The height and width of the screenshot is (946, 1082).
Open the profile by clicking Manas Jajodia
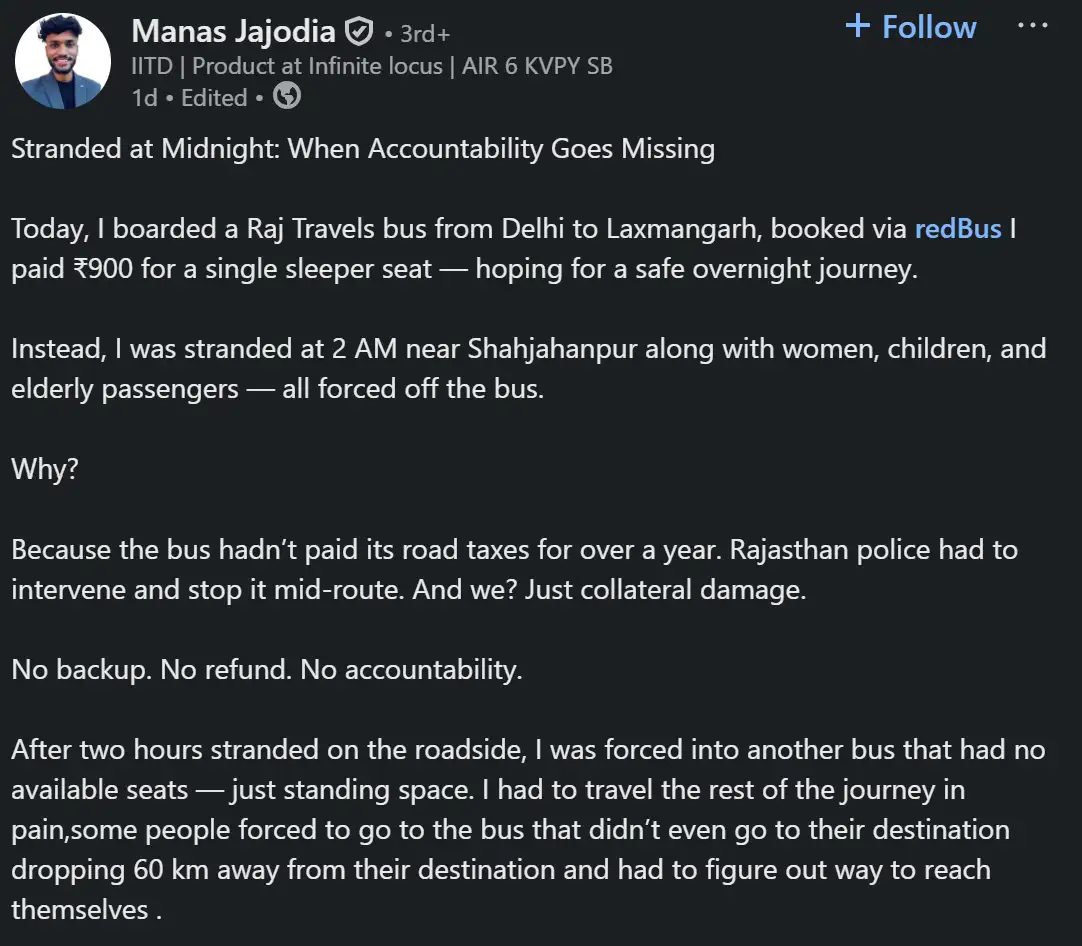[x=233, y=31]
